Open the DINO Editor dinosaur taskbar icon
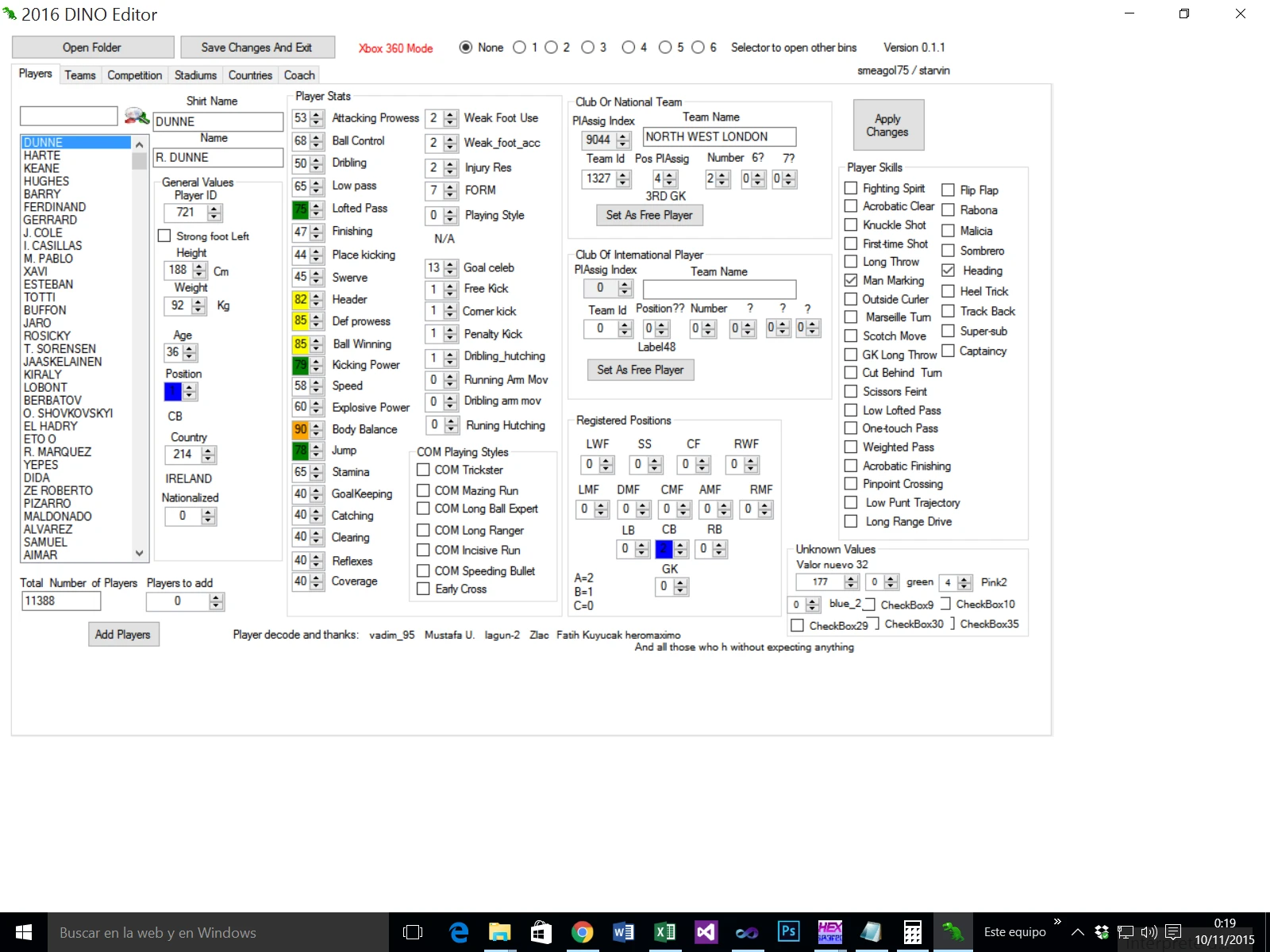Screen dimensions: 1270x952 tap(952, 932)
